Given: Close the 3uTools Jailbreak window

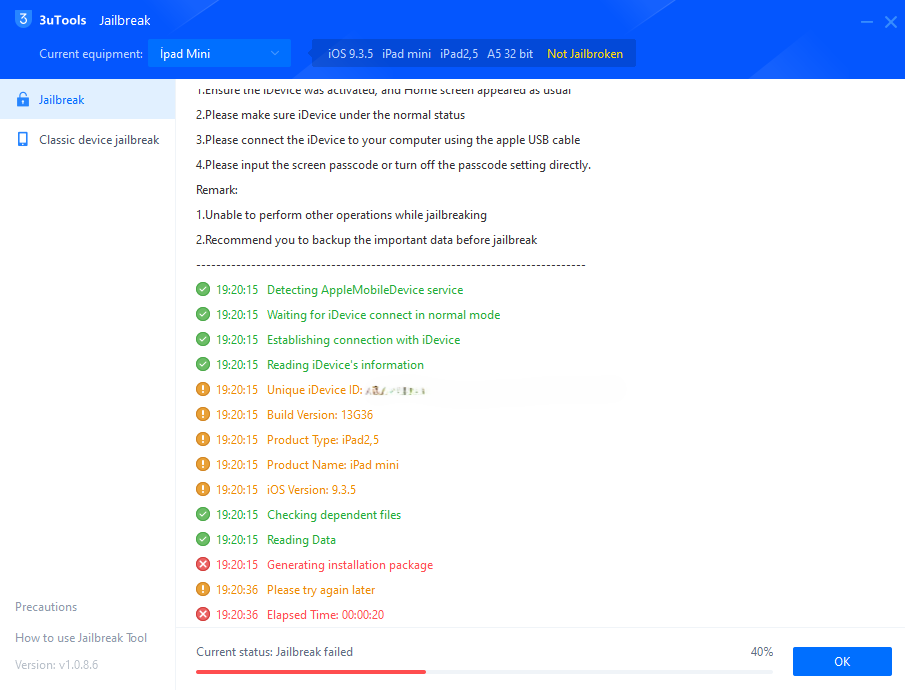Looking at the screenshot, I should click(x=891, y=22).
